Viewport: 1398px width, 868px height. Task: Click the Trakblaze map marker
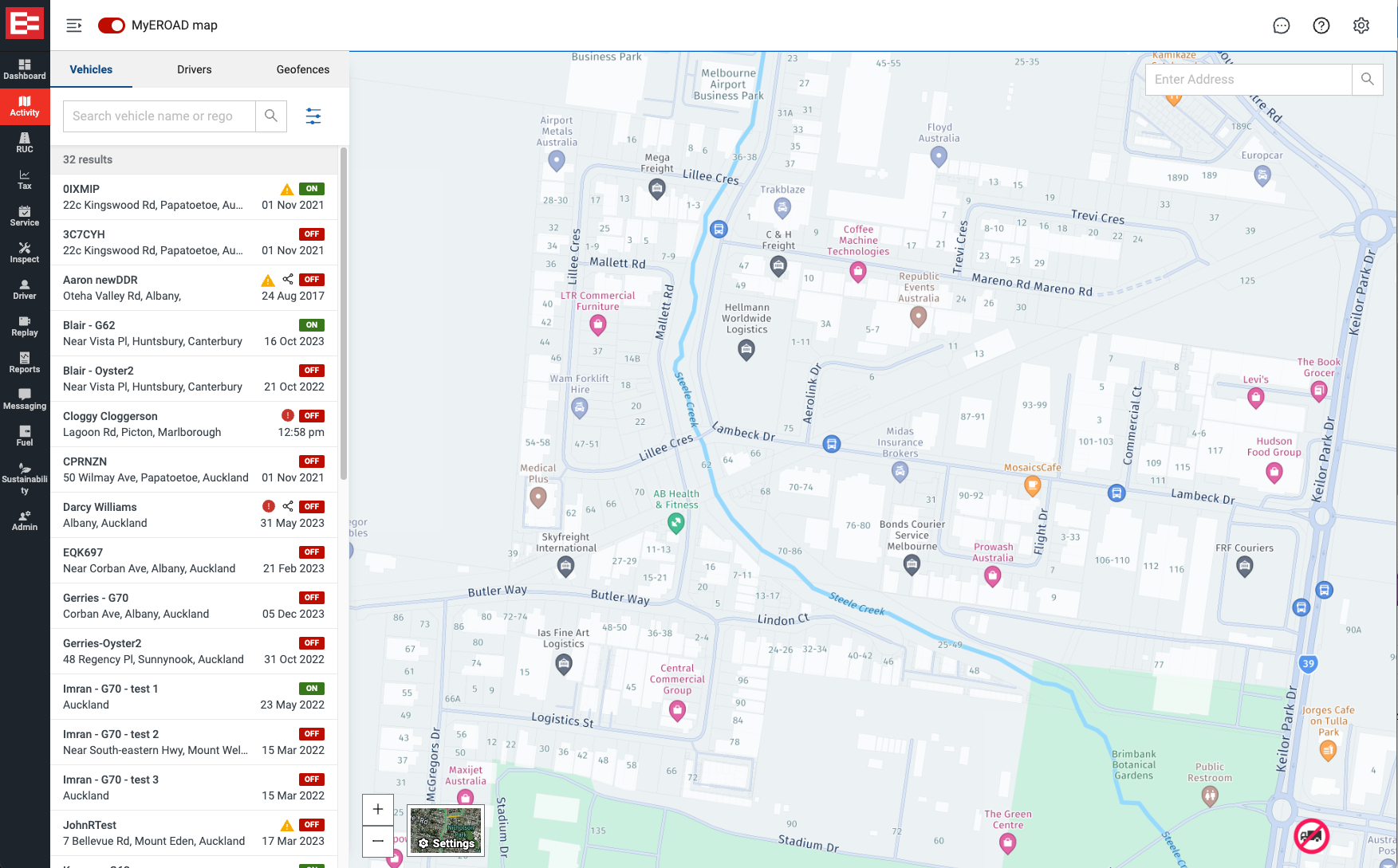pyautogui.click(x=782, y=207)
